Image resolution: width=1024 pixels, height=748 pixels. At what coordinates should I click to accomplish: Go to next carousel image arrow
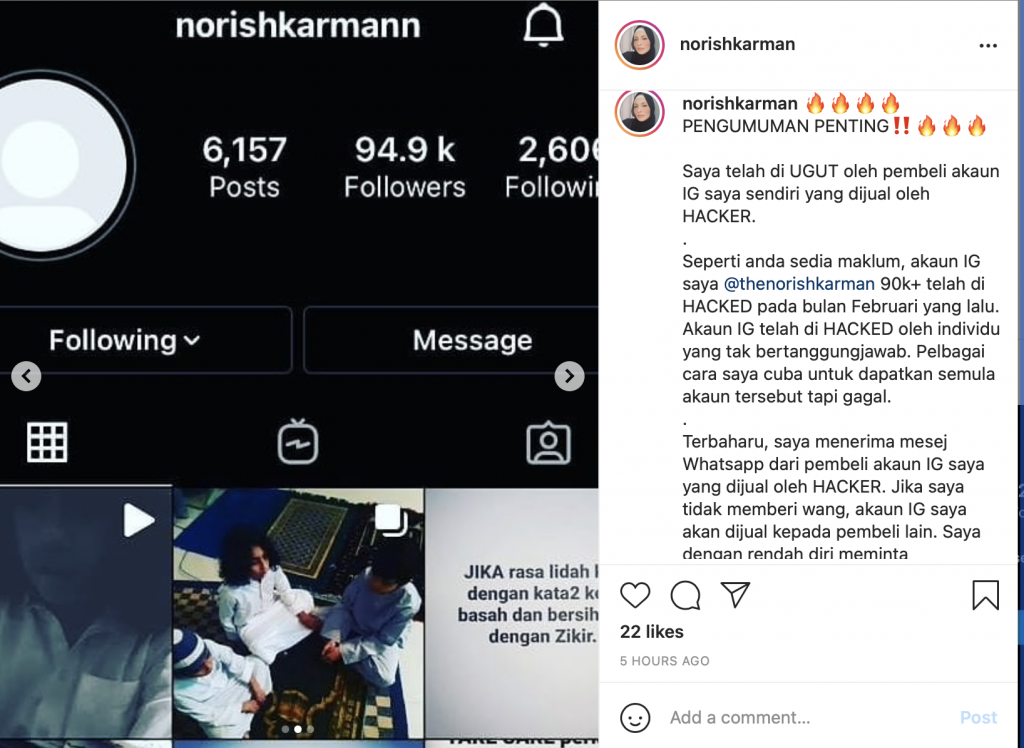tap(569, 376)
